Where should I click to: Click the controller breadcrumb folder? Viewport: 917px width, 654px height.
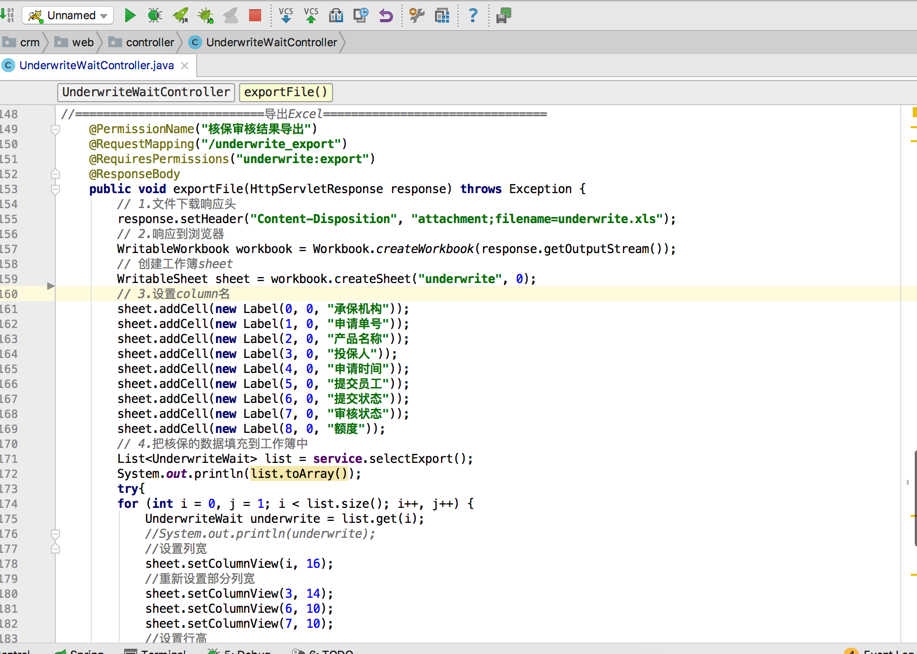pyautogui.click(x=149, y=42)
